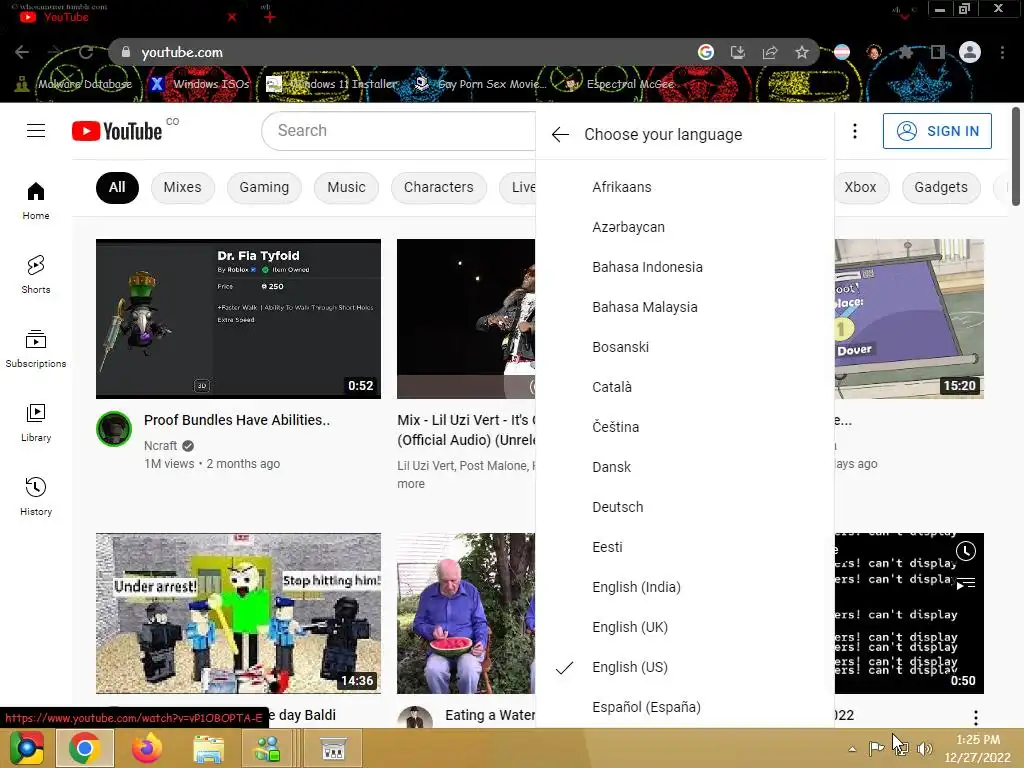The width and height of the screenshot is (1024, 768).
Task: Open the Dr. Fla Tyfold video thumbnail
Action: click(238, 319)
